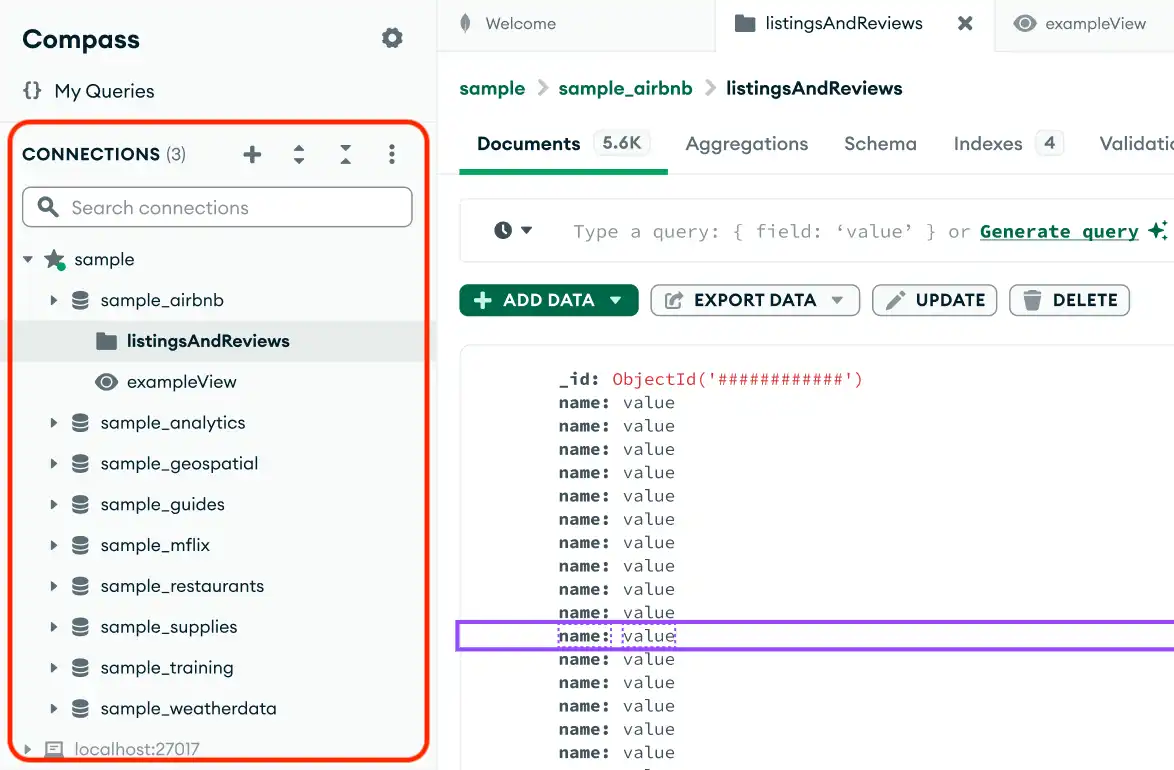Expand the sample_mflix database

[53, 545]
